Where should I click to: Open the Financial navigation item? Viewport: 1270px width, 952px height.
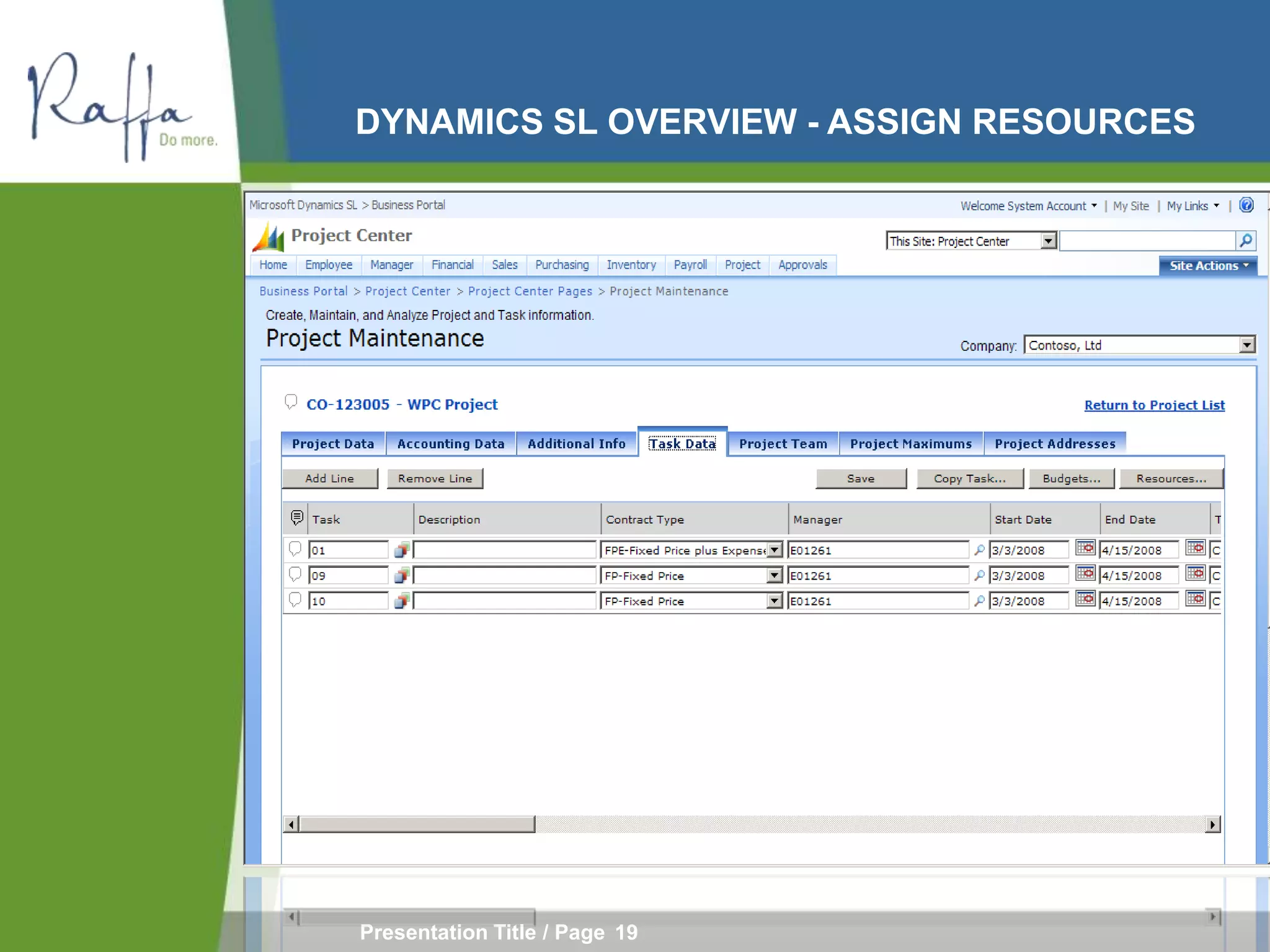pyautogui.click(x=453, y=265)
